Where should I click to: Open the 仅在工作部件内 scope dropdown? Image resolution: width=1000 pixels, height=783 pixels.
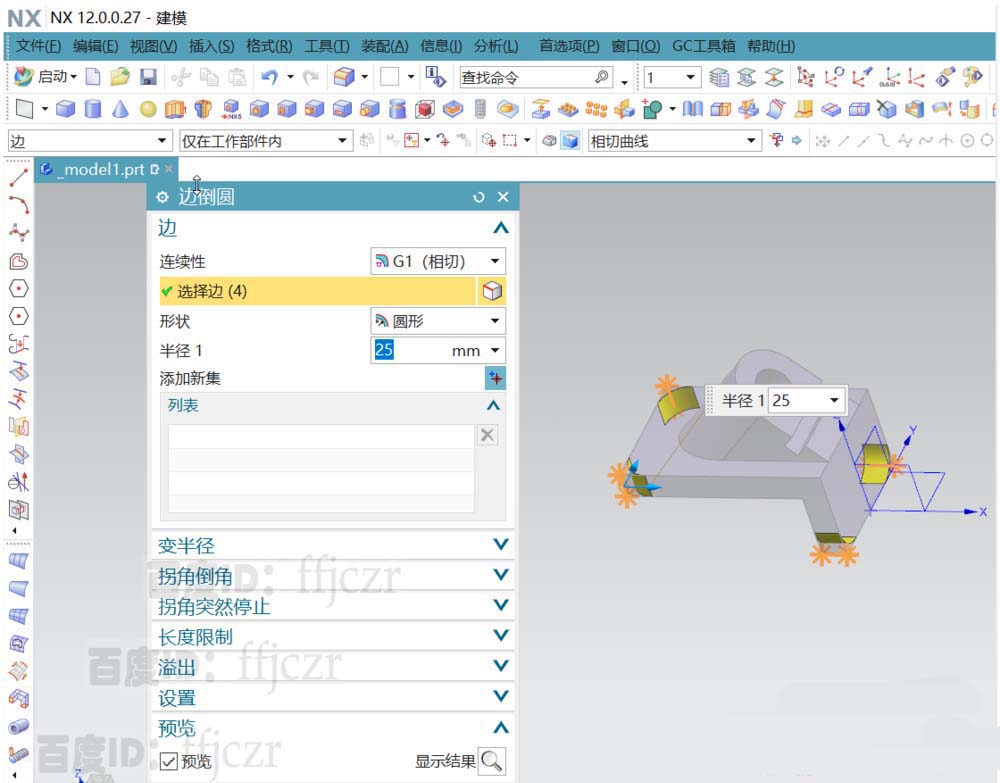click(x=265, y=141)
